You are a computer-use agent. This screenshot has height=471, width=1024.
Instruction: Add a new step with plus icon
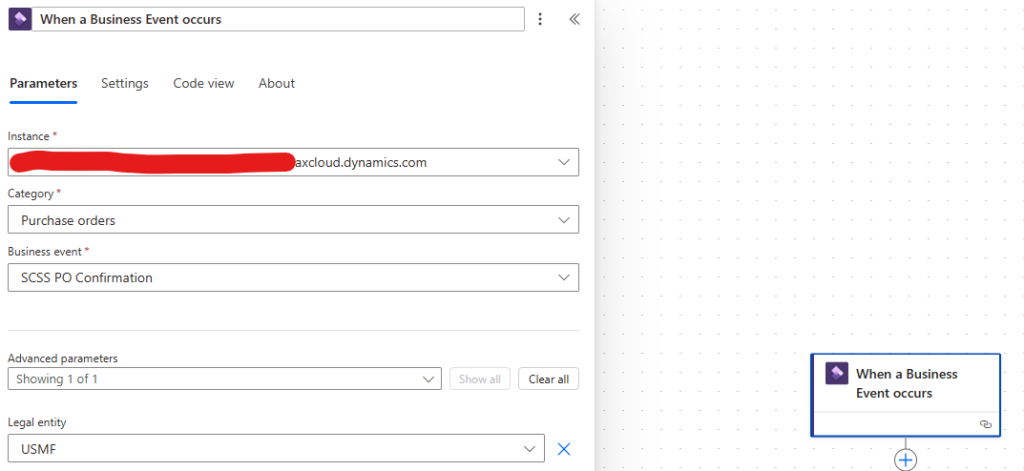905,460
